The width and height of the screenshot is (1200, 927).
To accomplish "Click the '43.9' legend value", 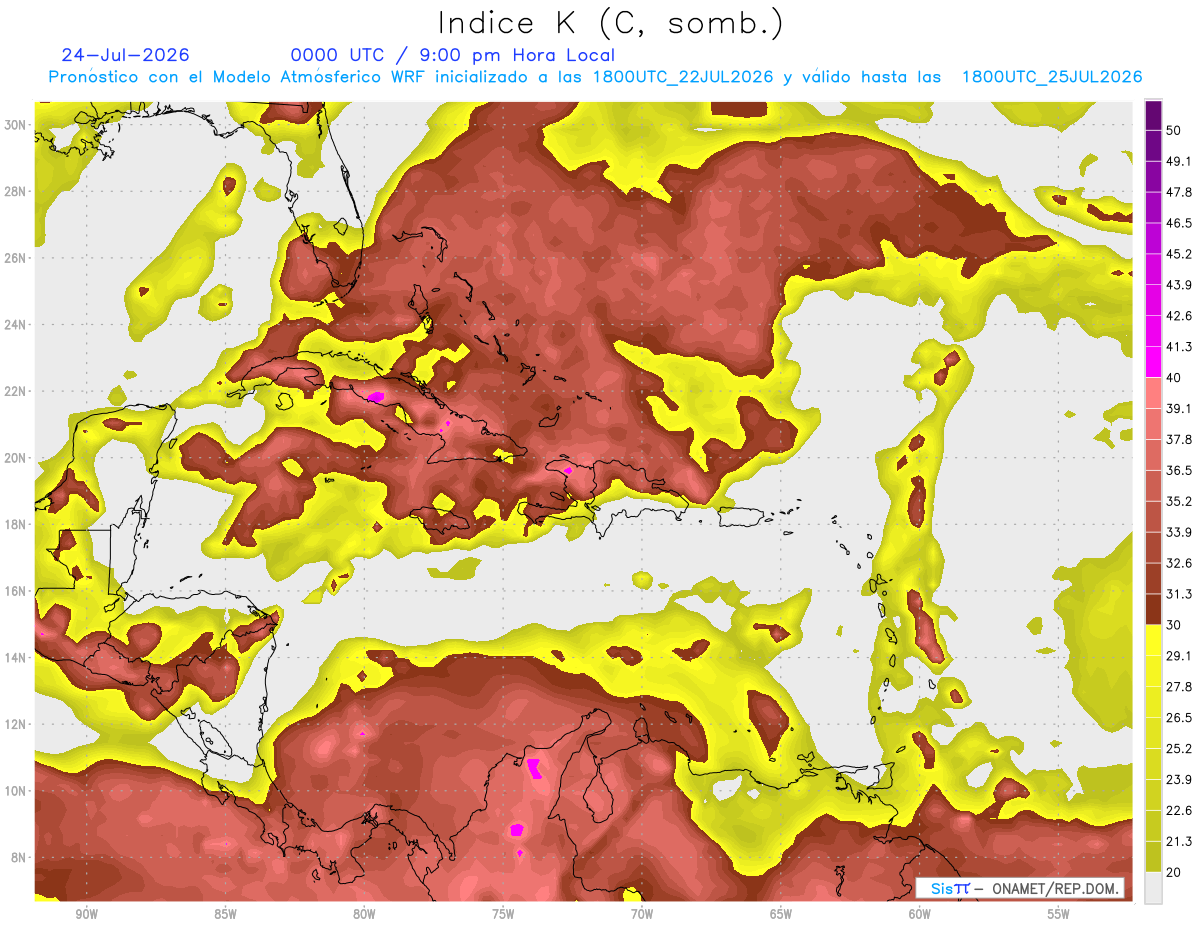I will [1179, 284].
